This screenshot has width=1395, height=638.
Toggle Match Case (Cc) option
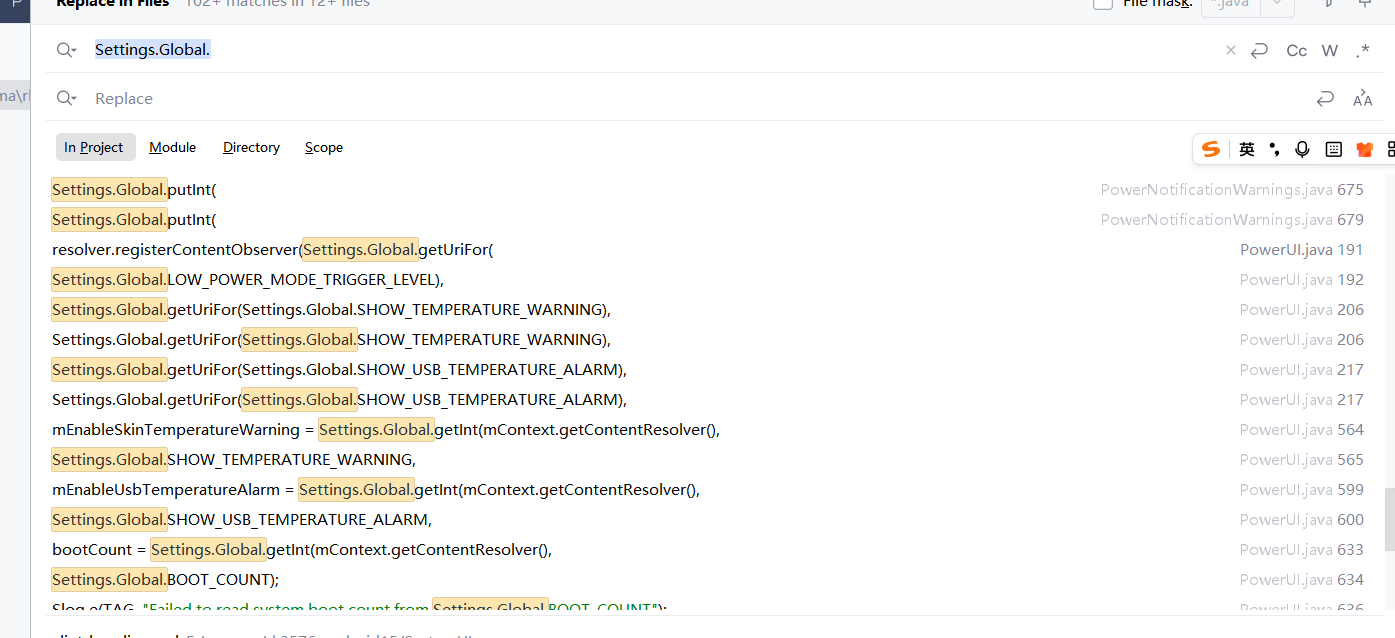click(x=1297, y=50)
